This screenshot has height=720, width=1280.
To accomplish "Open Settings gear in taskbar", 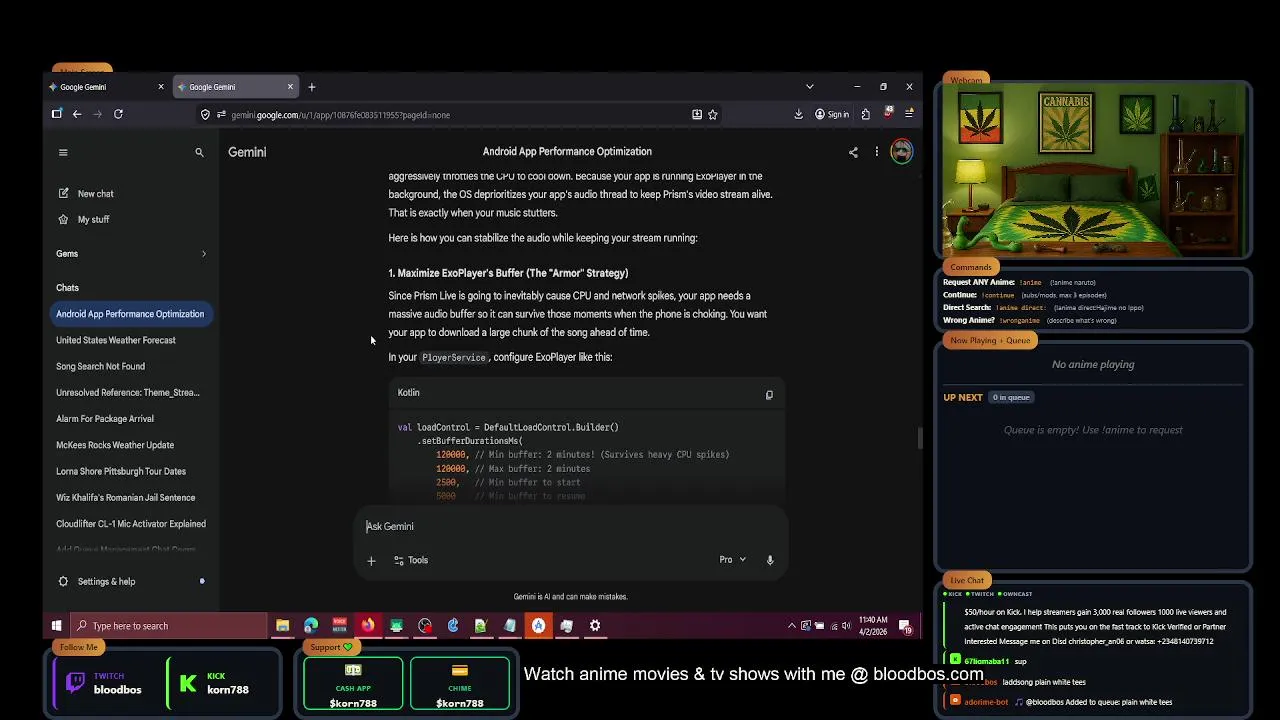I will tap(595, 626).
